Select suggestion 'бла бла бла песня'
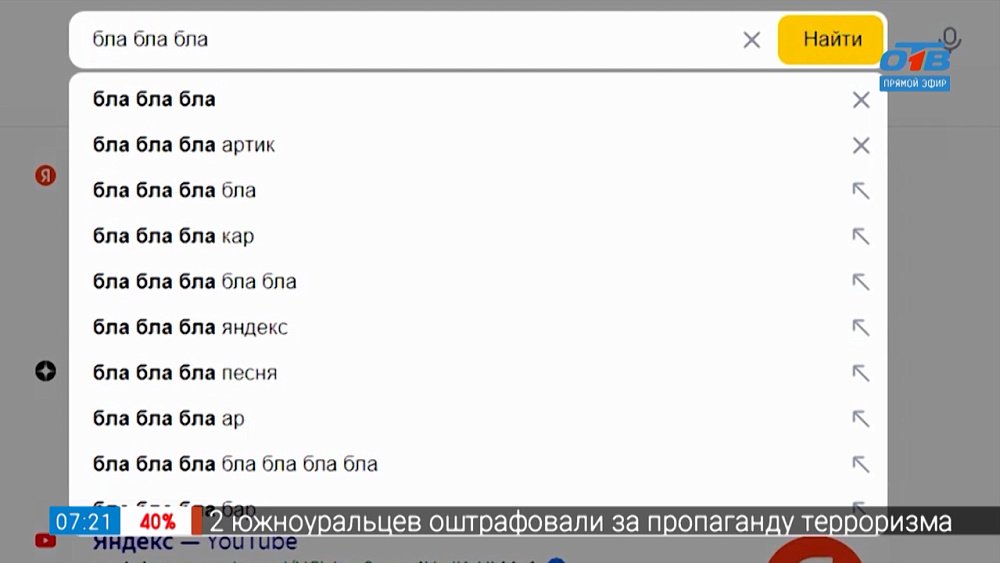 (477, 372)
